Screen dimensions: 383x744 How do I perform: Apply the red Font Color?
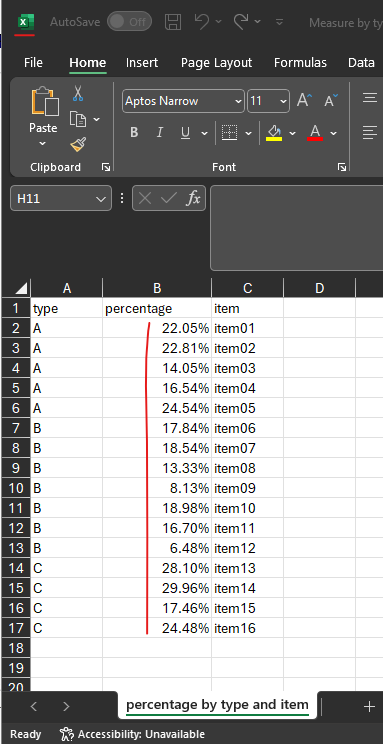[x=315, y=132]
